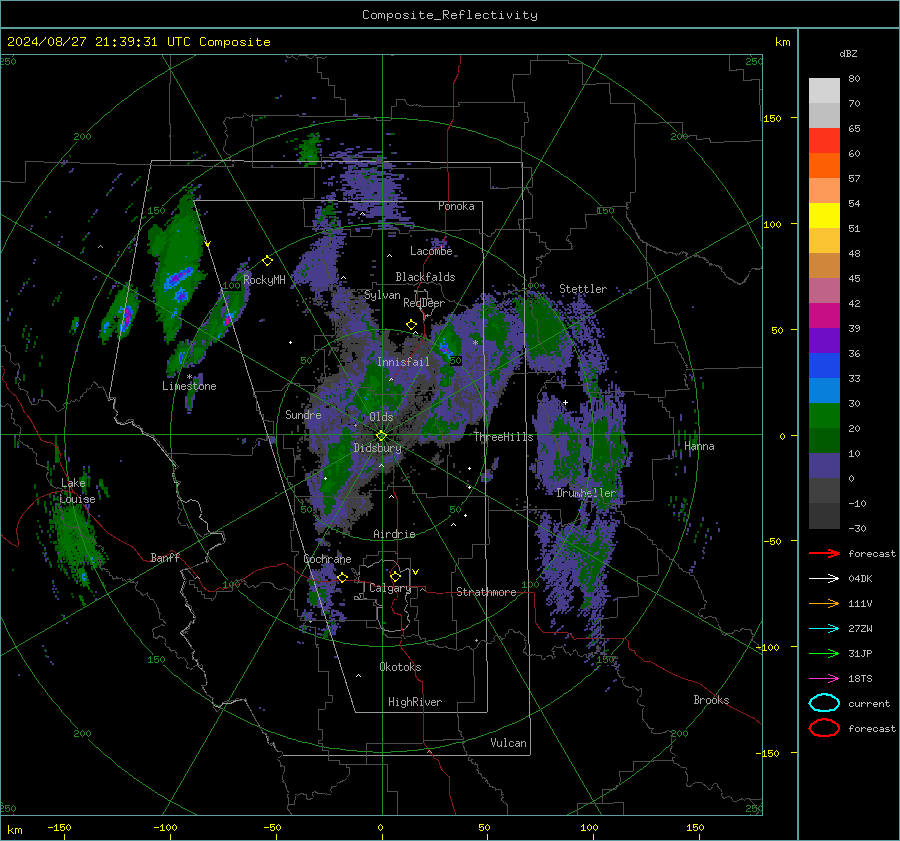Click the Calgary city label

[390, 588]
